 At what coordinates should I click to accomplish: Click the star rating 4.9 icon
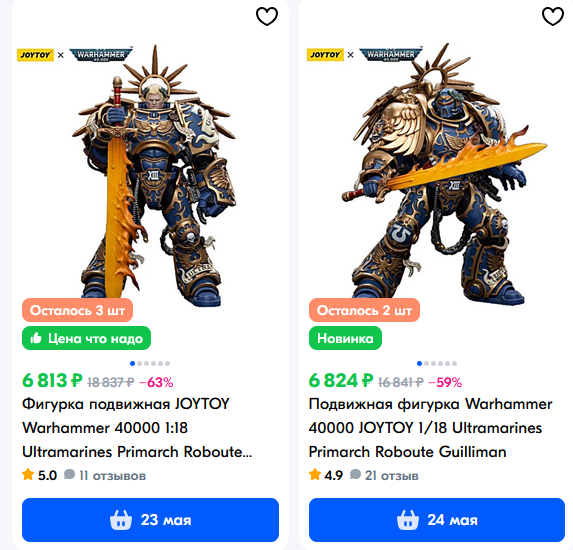(x=315, y=475)
